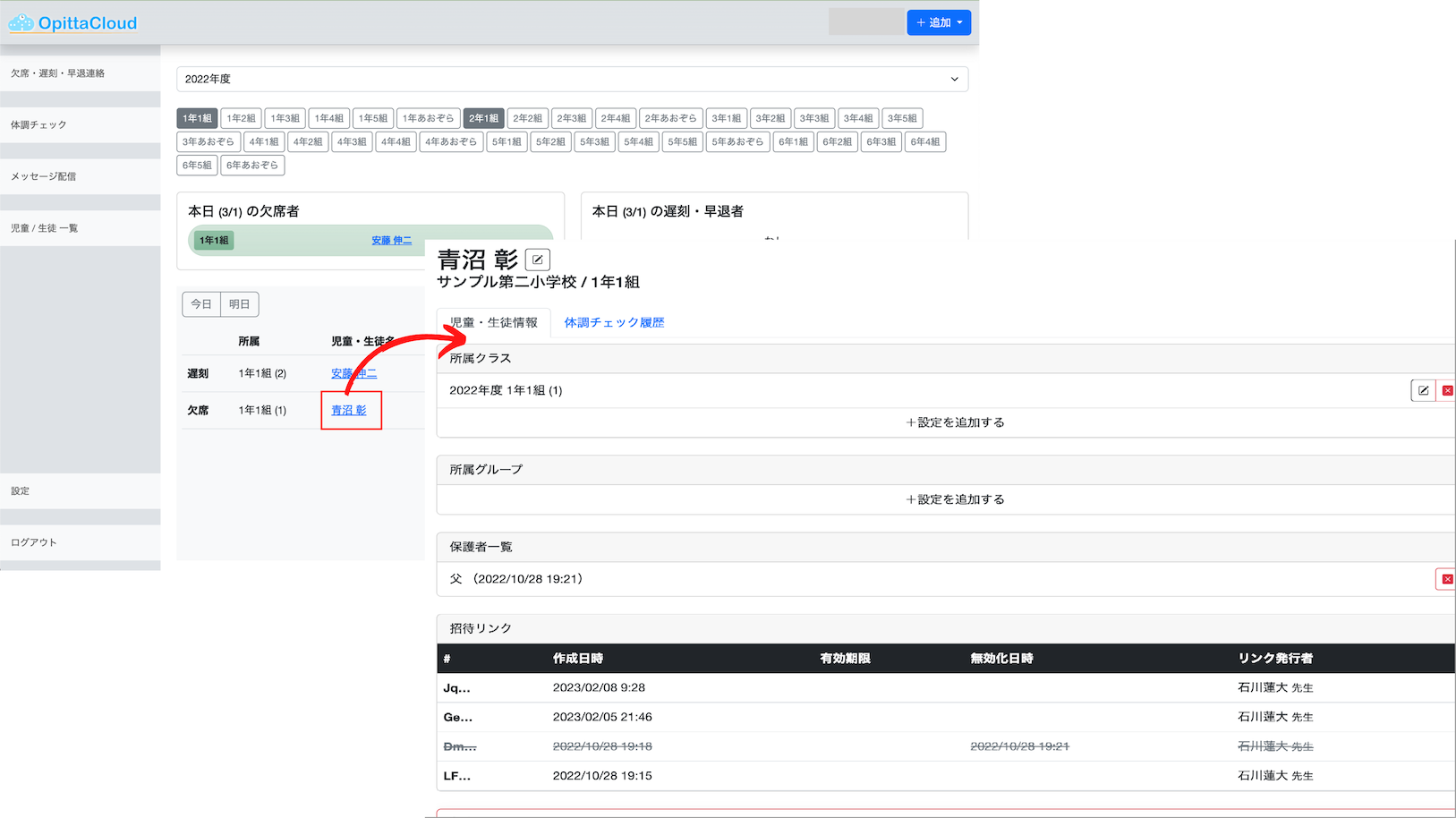This screenshot has width=1456, height=818.
Task: Open 青沼 彰 student link
Action: (349, 410)
